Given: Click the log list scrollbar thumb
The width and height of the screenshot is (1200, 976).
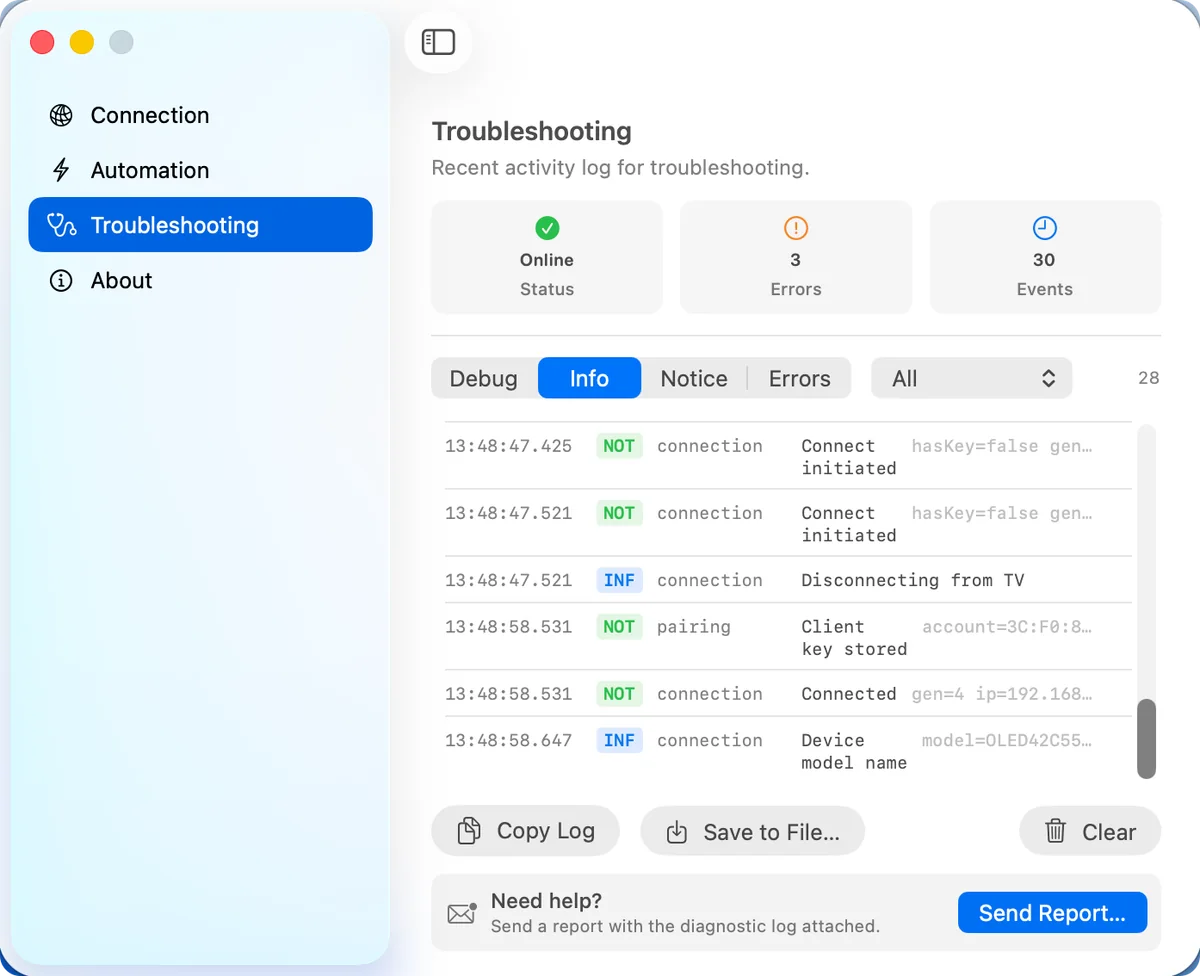Looking at the screenshot, I should click(x=1147, y=738).
